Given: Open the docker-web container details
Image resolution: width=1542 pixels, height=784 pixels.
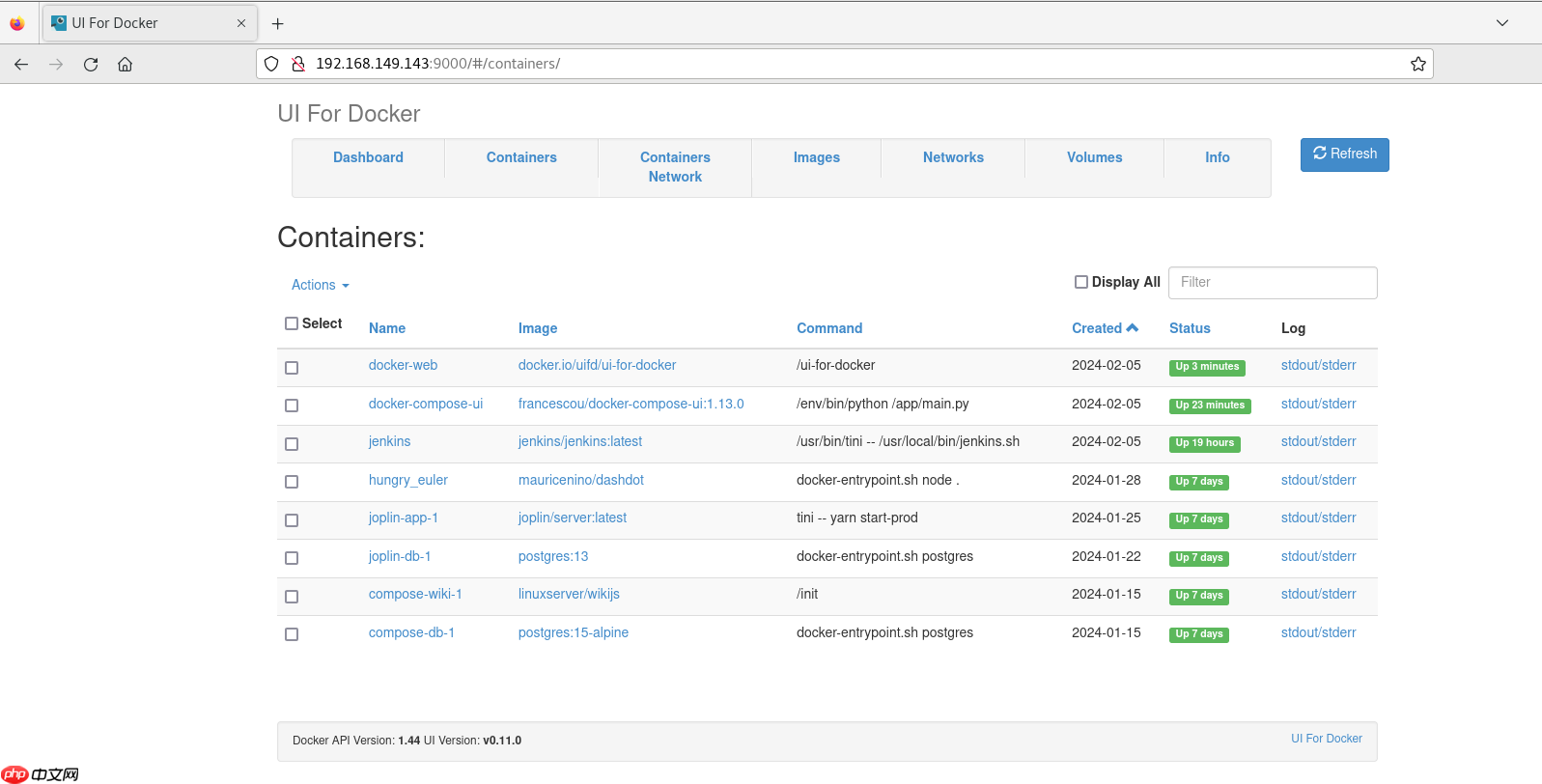Looking at the screenshot, I should click(403, 365).
